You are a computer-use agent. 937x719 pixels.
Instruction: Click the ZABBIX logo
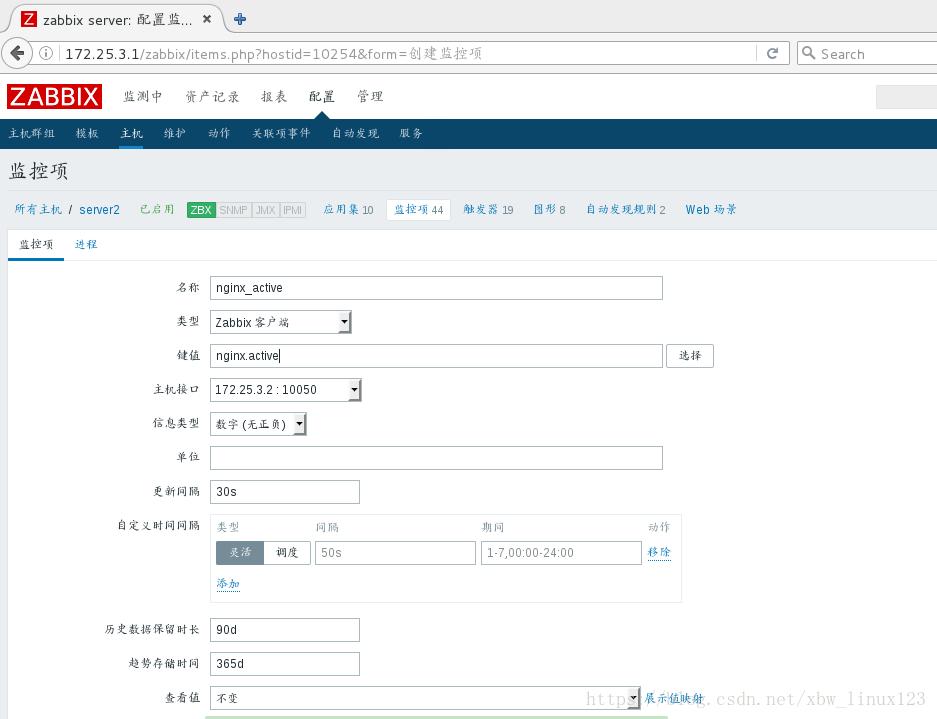[x=54, y=97]
